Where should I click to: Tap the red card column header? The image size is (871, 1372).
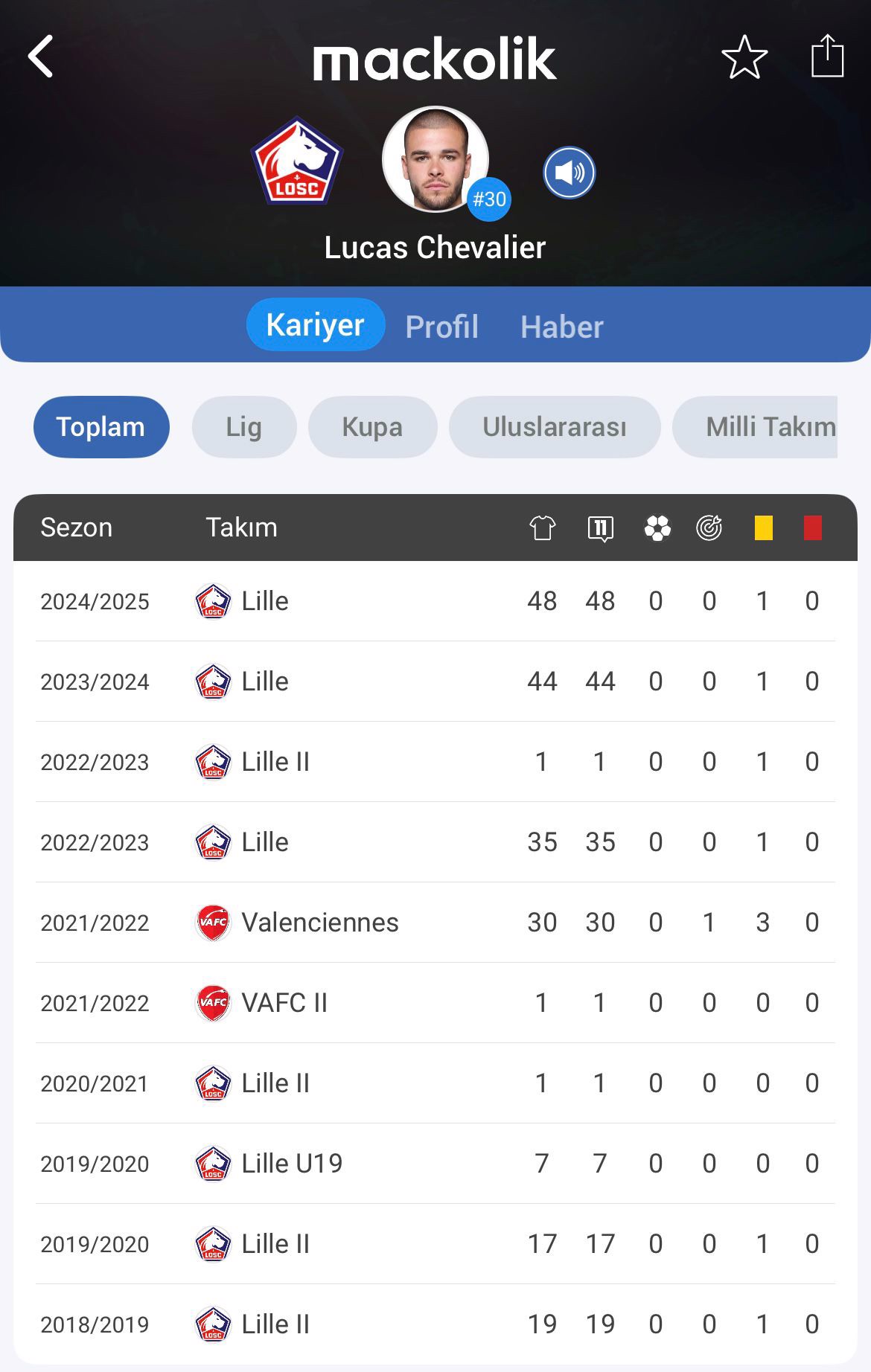[x=813, y=528]
